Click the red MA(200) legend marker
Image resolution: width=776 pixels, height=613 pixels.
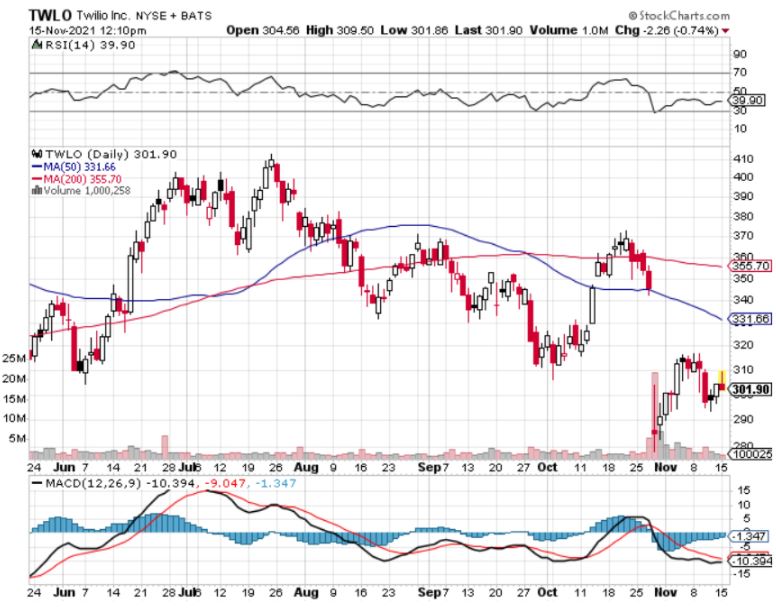point(37,177)
